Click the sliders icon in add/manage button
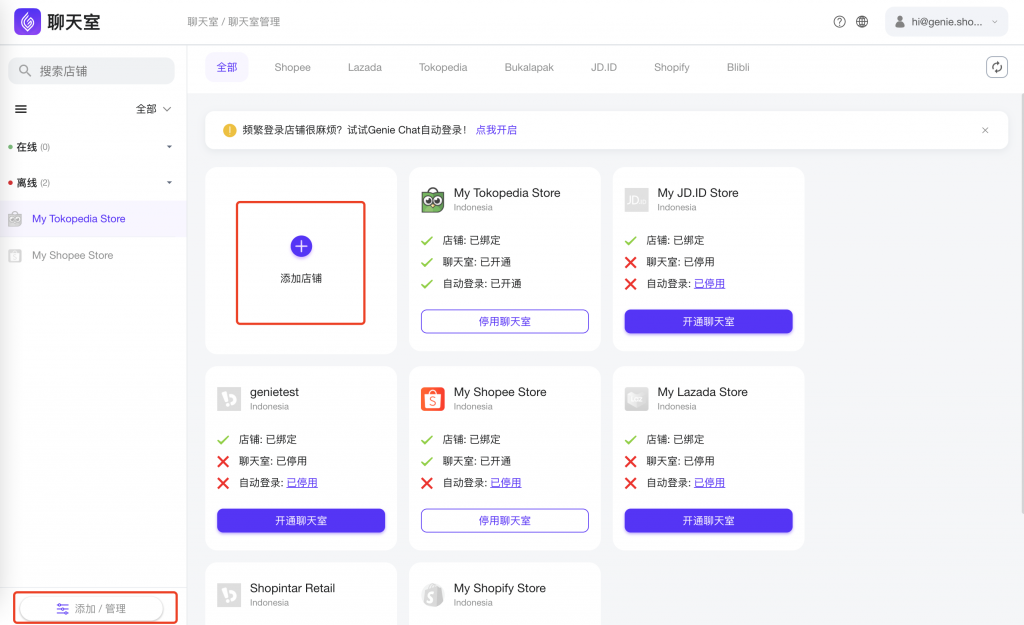The image size is (1024, 625). [x=63, y=609]
